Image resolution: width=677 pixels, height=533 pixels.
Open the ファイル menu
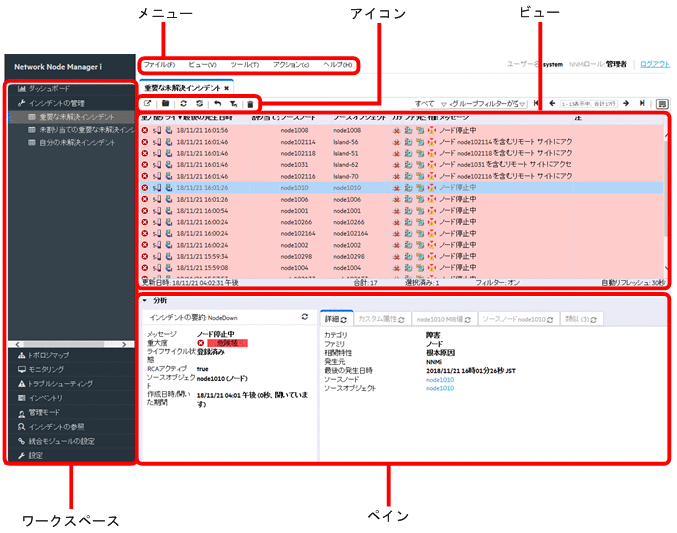[159, 65]
